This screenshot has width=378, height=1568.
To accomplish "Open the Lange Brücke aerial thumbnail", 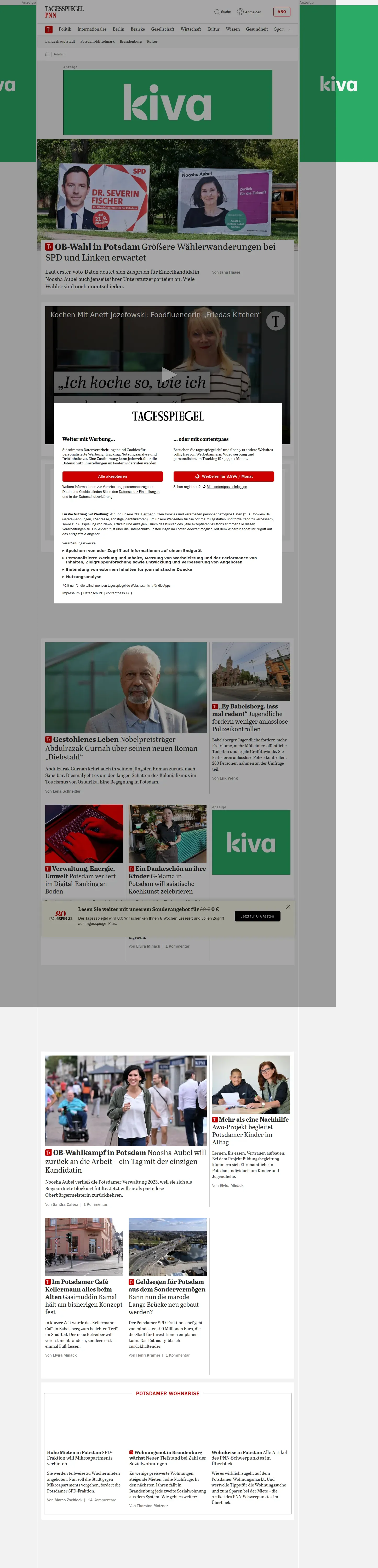I will (167, 1247).
